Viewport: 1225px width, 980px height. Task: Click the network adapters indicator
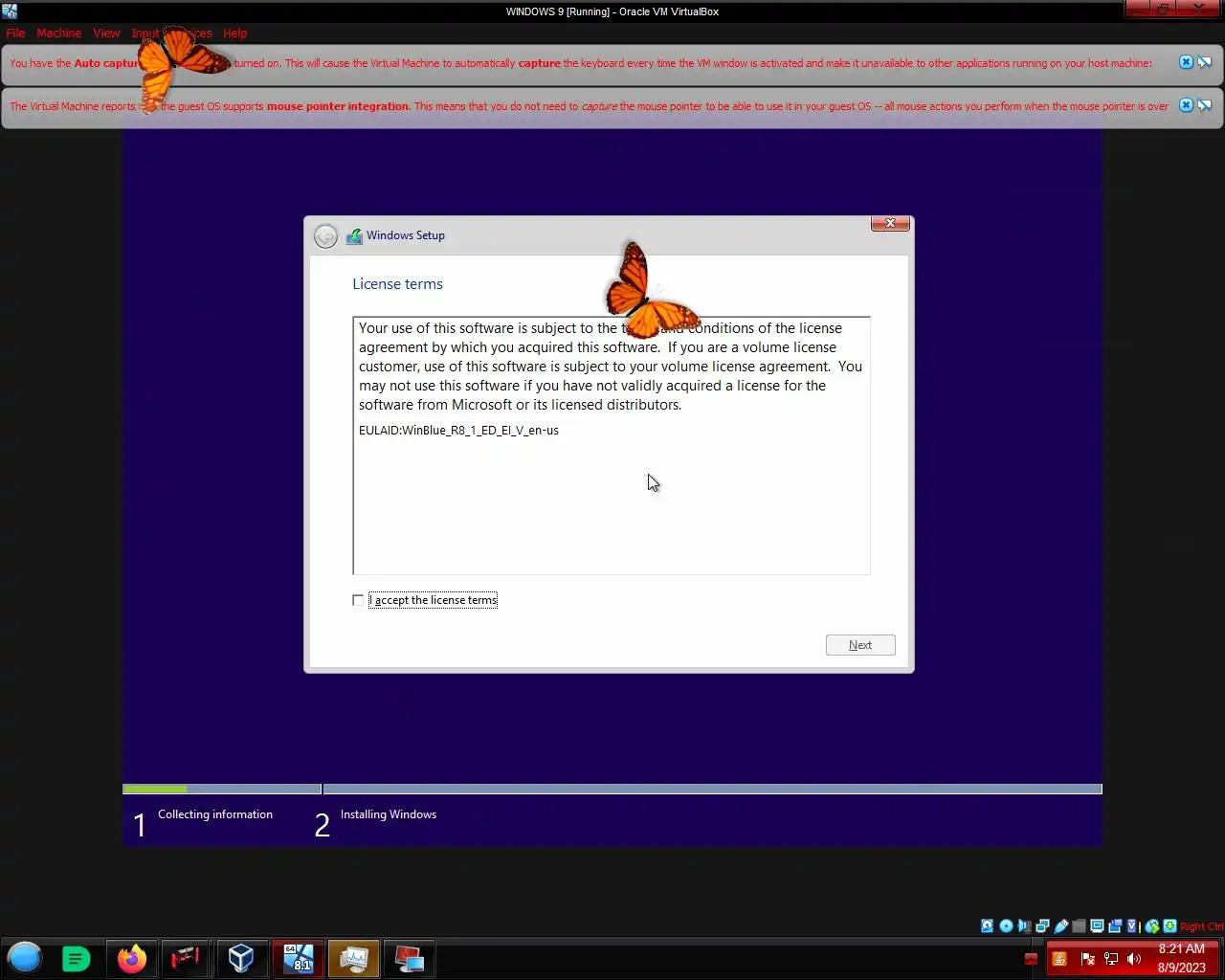point(1042,925)
